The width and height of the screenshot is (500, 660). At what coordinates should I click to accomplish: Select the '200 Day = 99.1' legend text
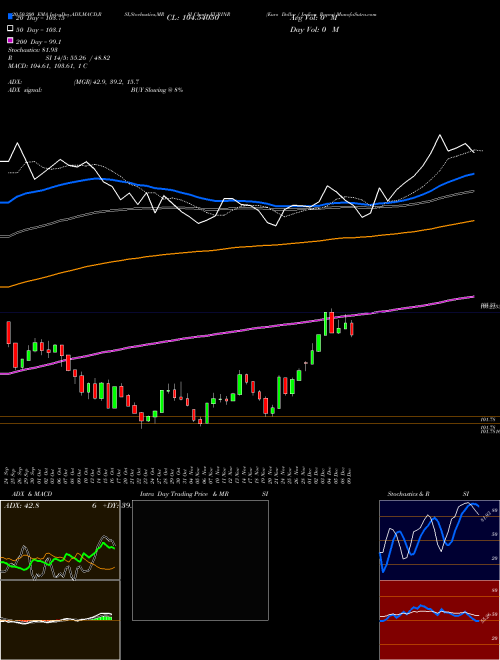click(39, 42)
